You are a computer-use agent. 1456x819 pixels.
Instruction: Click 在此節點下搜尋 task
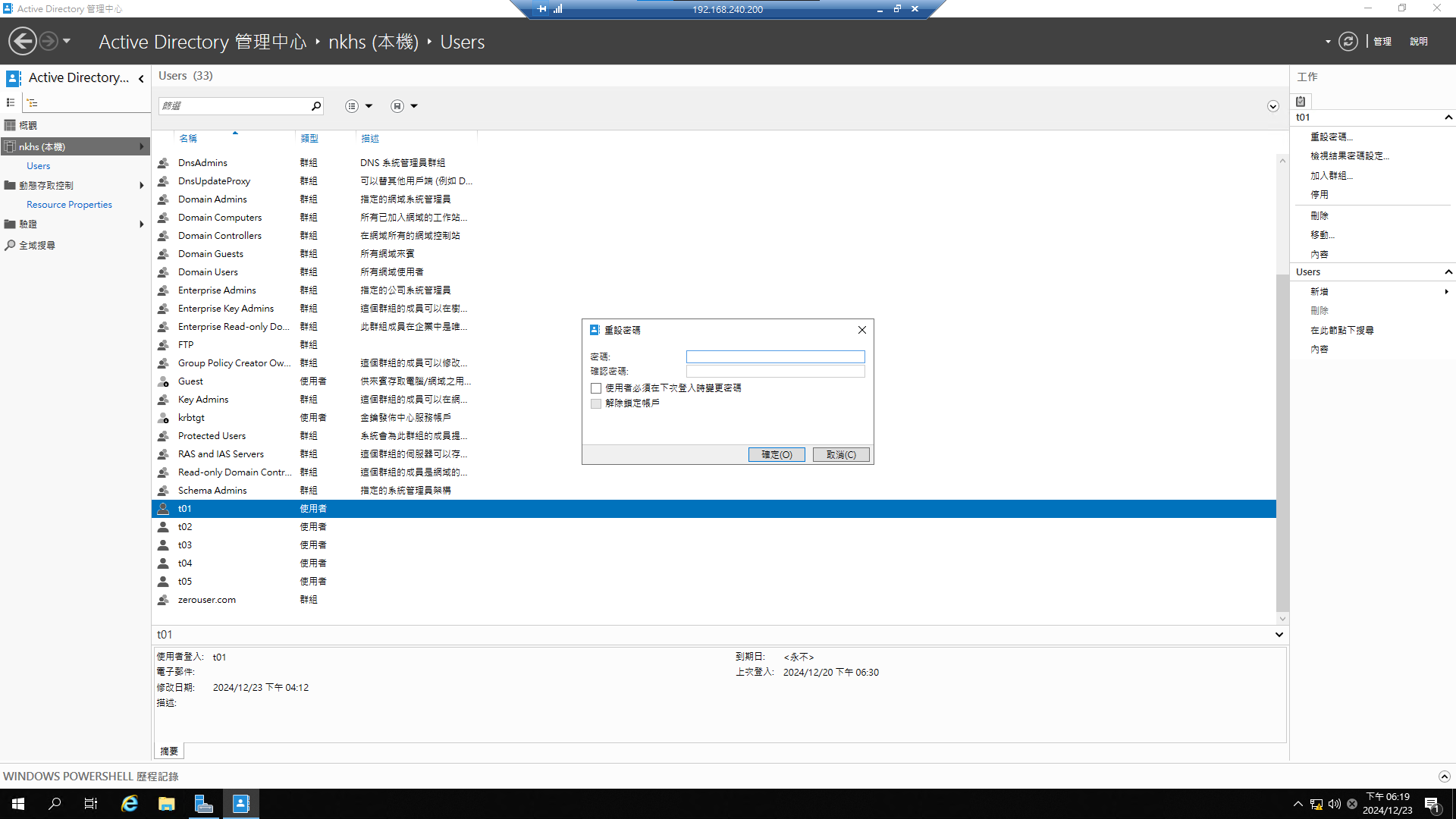point(1342,331)
